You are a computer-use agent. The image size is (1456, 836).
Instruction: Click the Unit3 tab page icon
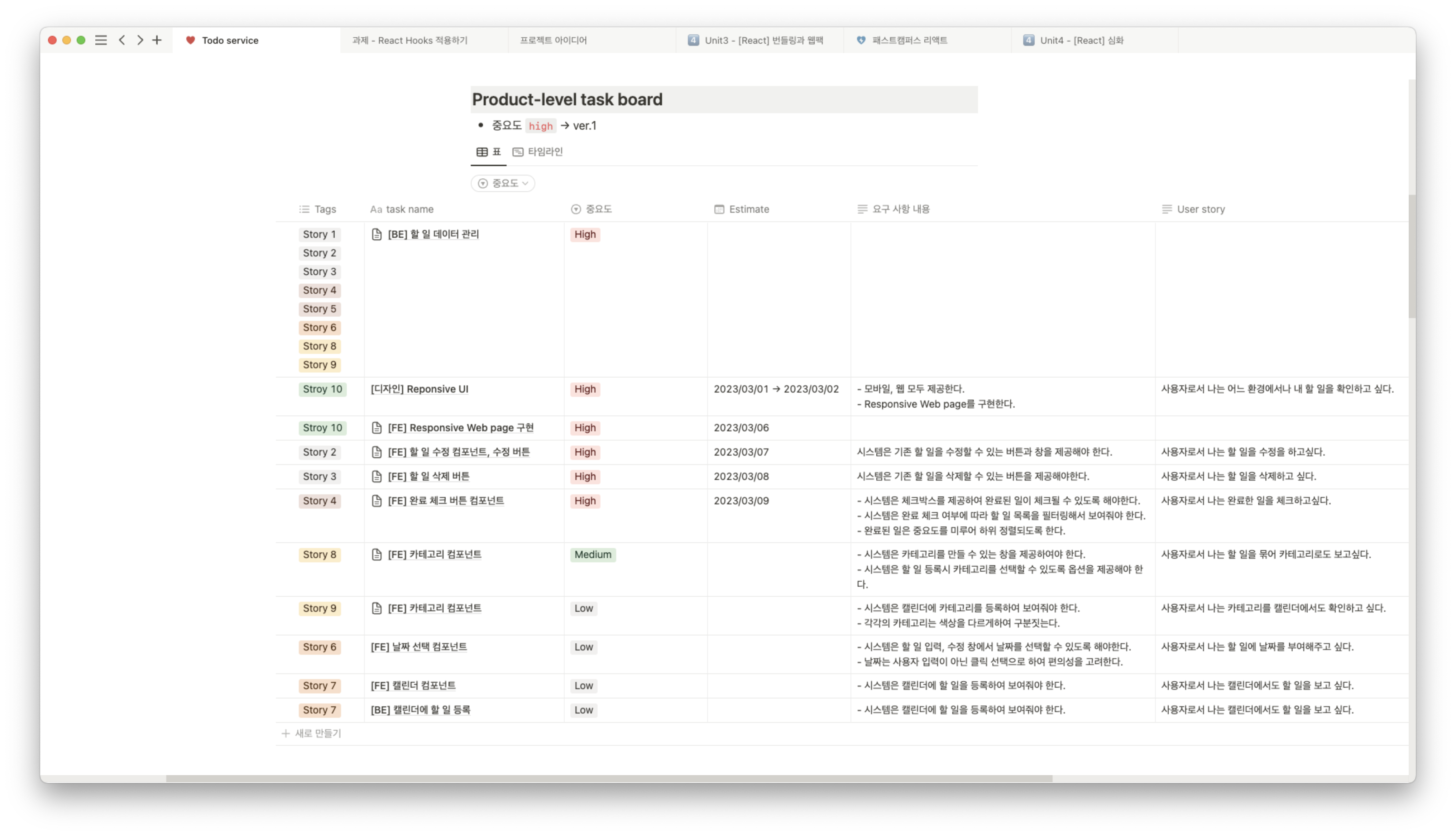pos(694,40)
